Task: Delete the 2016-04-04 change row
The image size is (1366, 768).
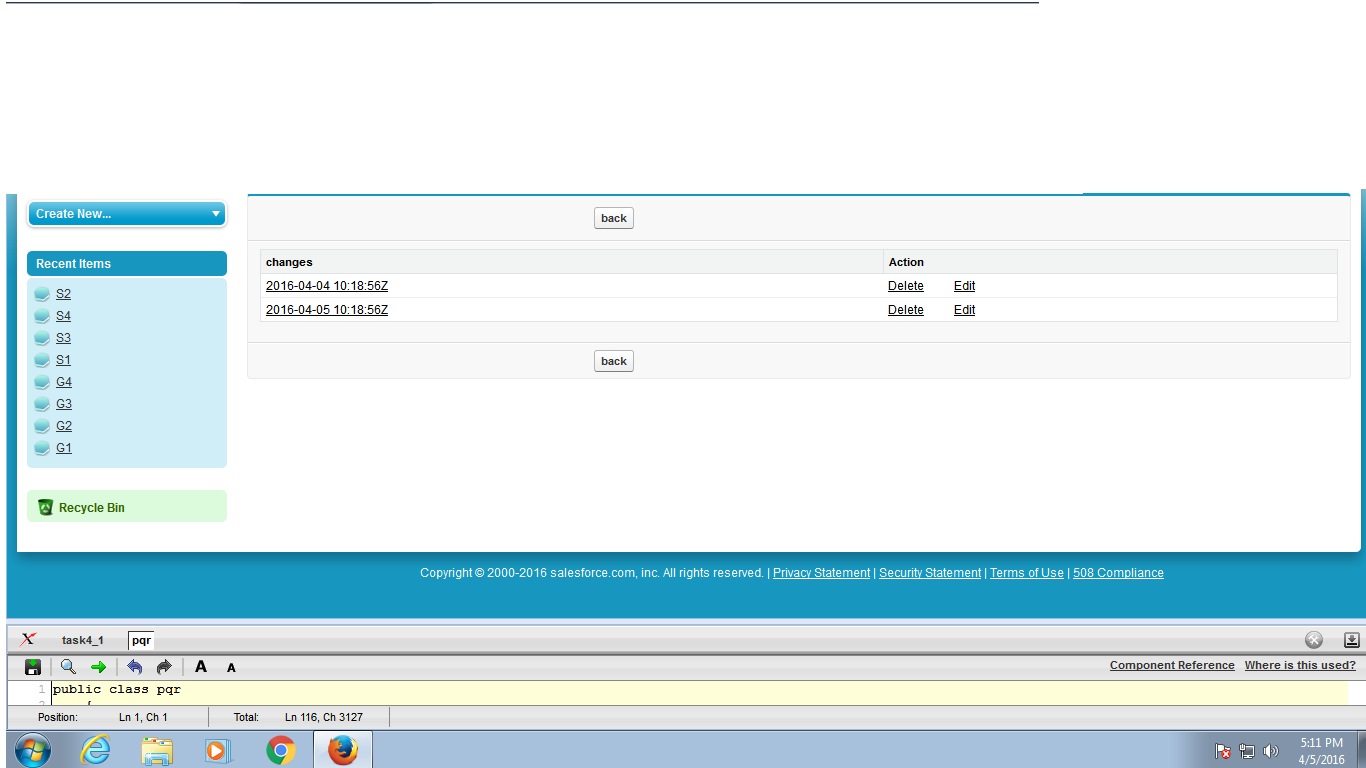Action: tap(906, 286)
